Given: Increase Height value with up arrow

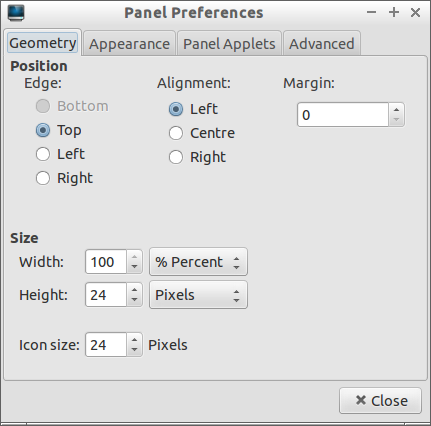Looking at the screenshot, I should [134, 290].
